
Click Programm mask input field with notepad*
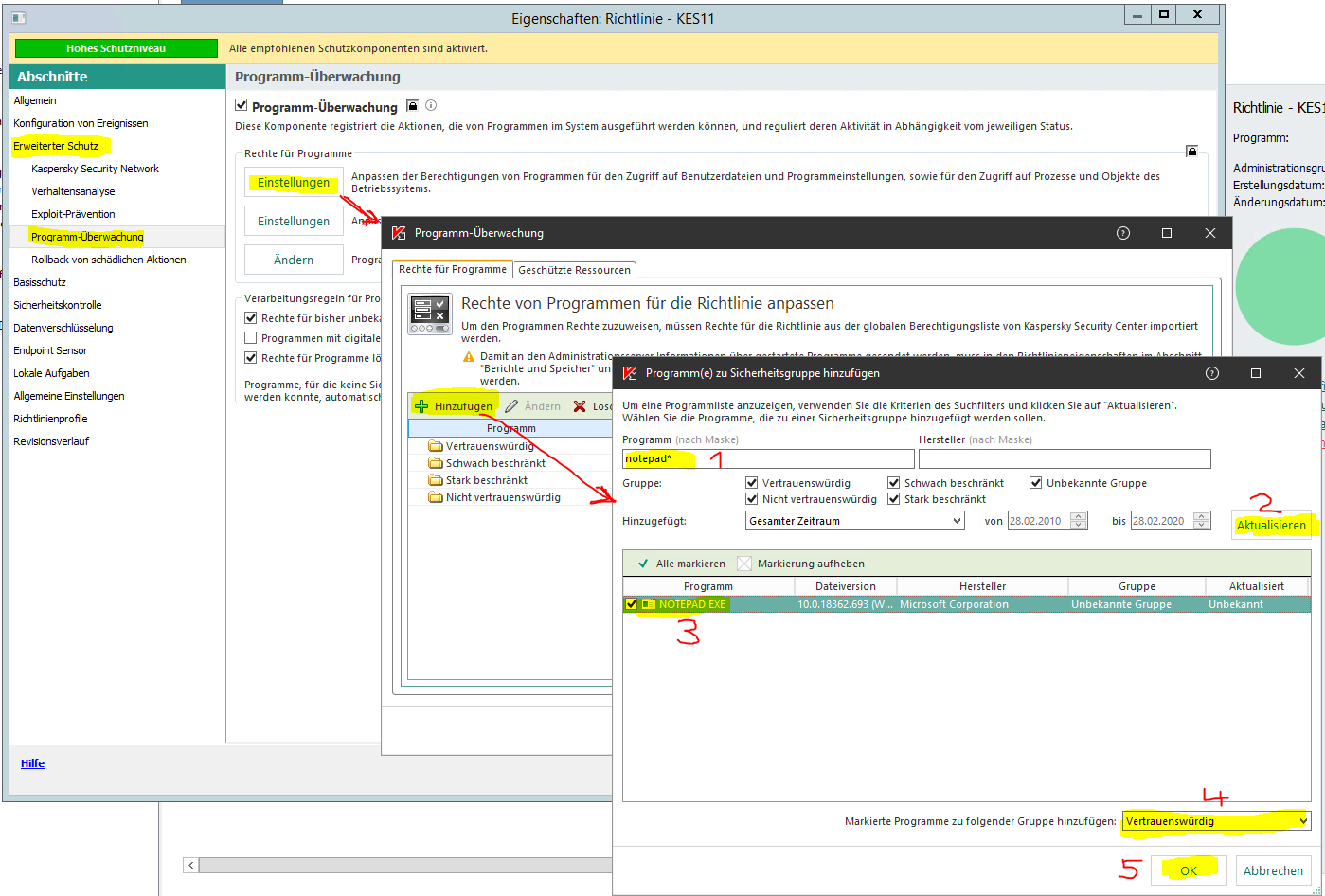[x=768, y=458]
